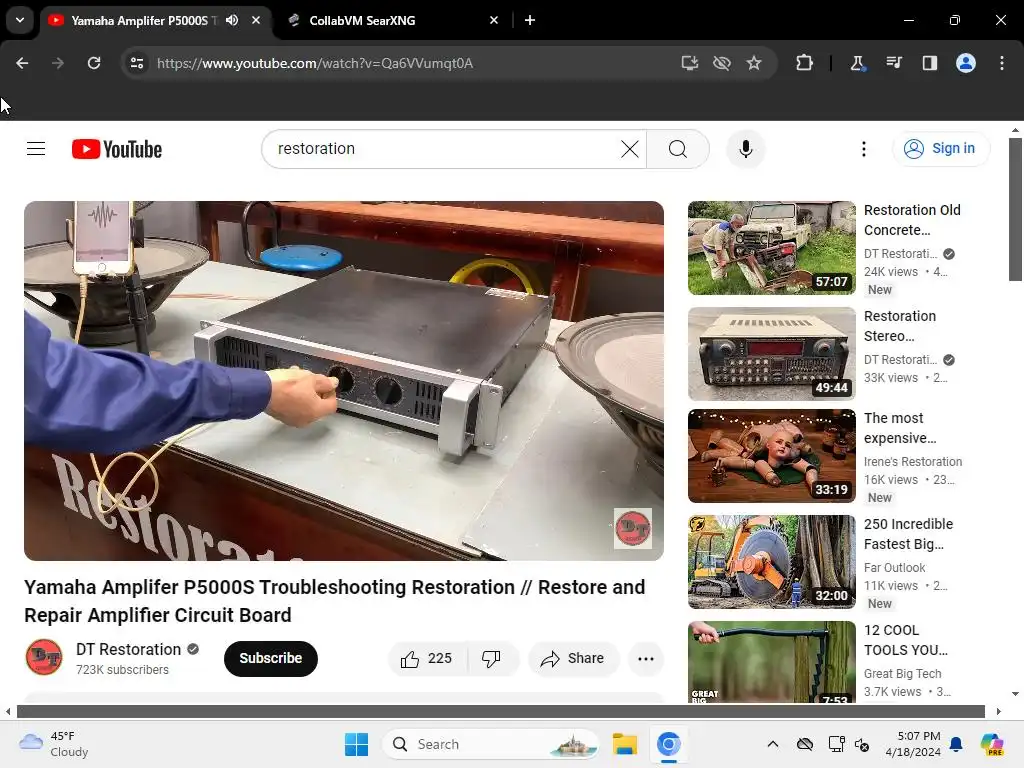Open Great Big Tech video thumbnail
The image size is (1024, 768).
click(771, 662)
